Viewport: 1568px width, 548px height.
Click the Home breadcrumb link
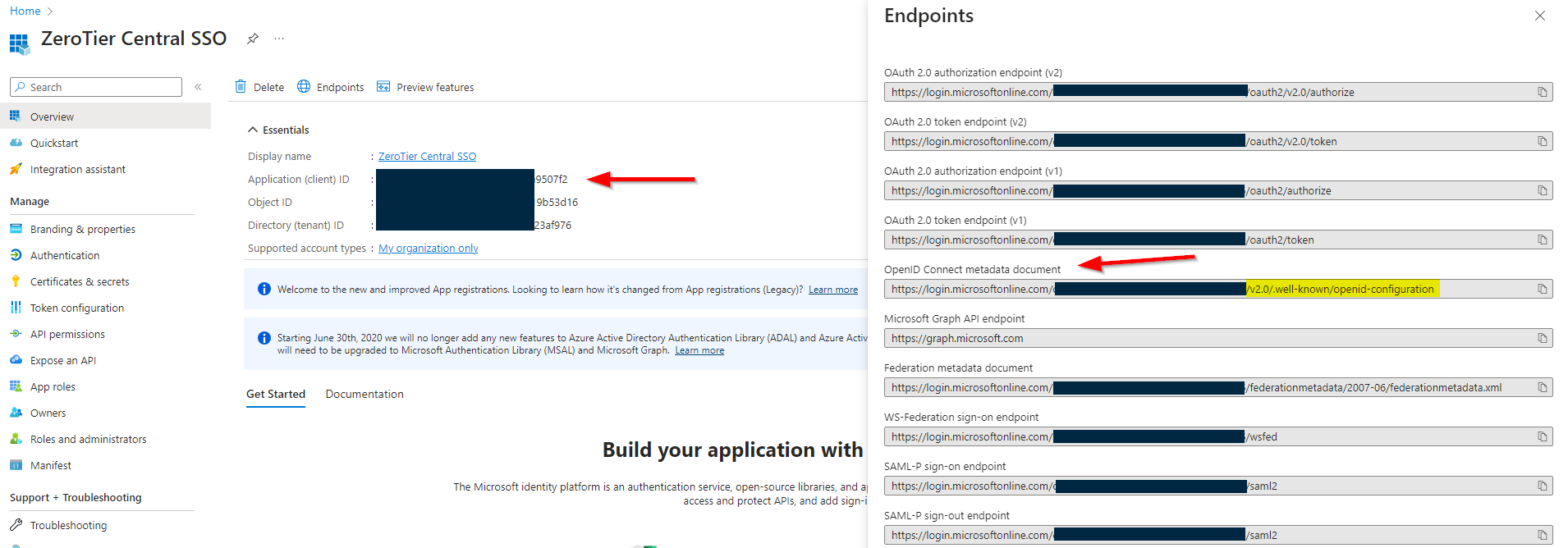(x=25, y=11)
